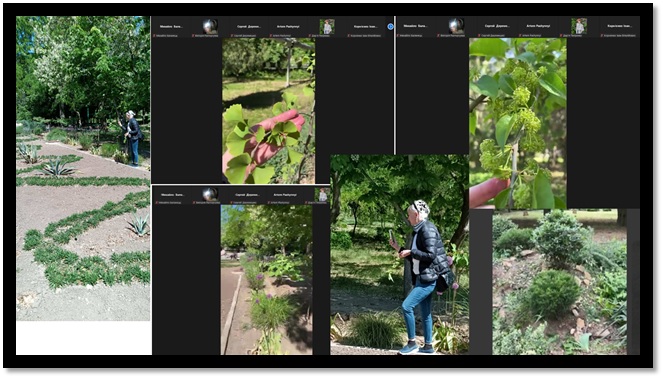Click the garden path with purple alliums video

[x=266, y=280]
